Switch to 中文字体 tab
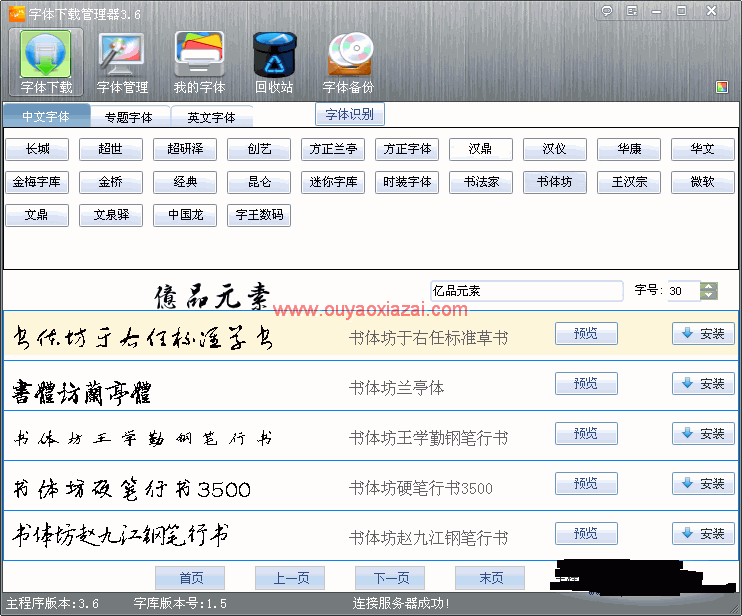This screenshot has width=742, height=616. coord(46,116)
